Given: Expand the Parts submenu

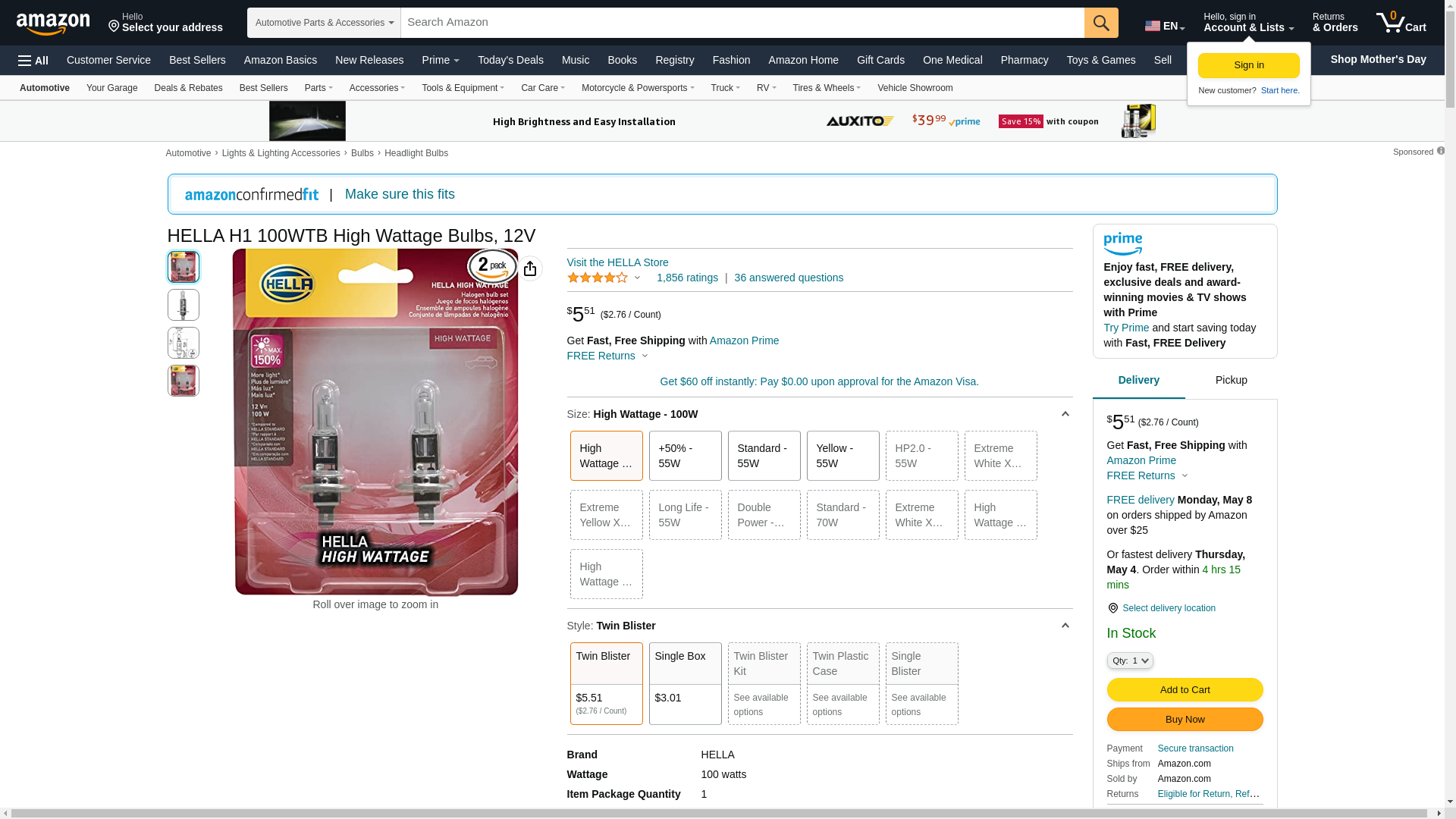Looking at the screenshot, I should click(318, 88).
